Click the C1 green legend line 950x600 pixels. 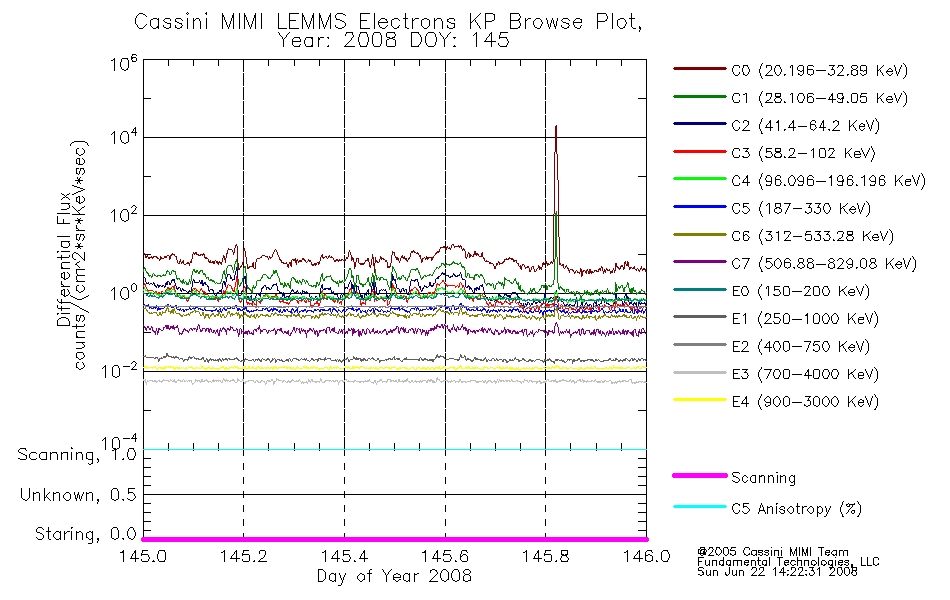coord(700,96)
